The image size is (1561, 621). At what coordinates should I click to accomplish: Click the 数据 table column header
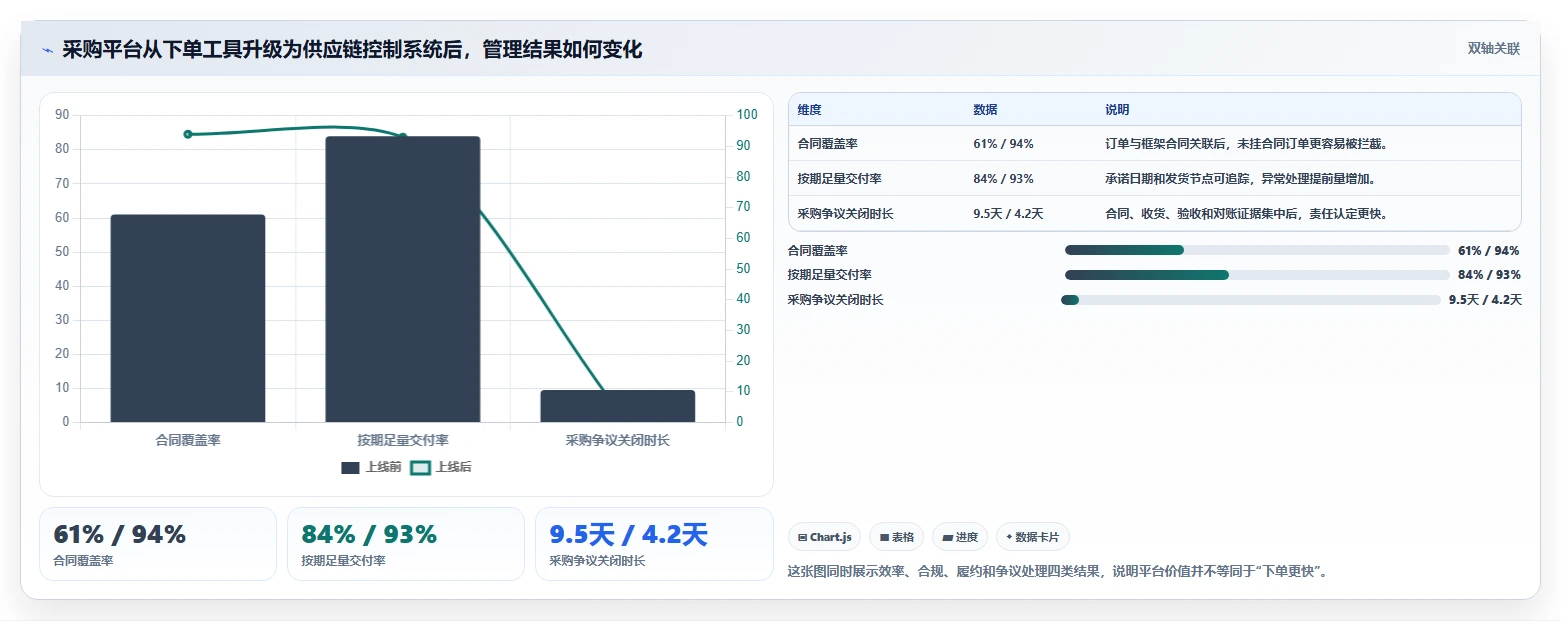985,110
